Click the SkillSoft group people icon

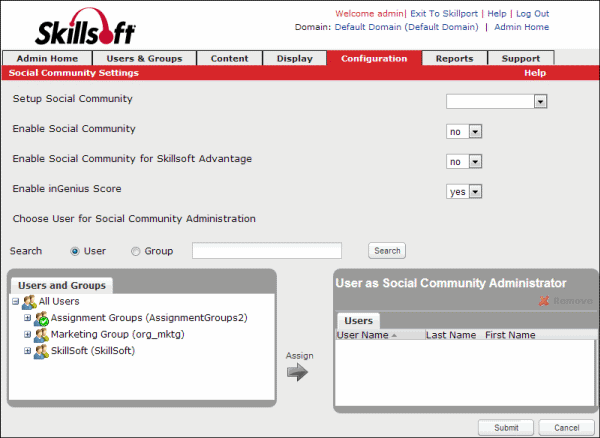[x=41, y=352]
